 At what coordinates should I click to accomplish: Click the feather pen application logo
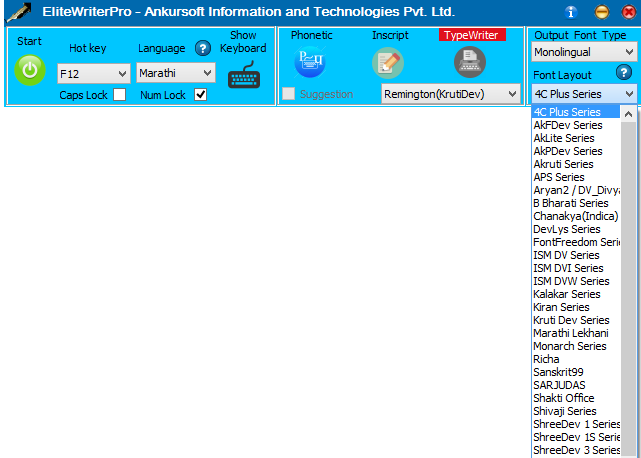tap(19, 13)
